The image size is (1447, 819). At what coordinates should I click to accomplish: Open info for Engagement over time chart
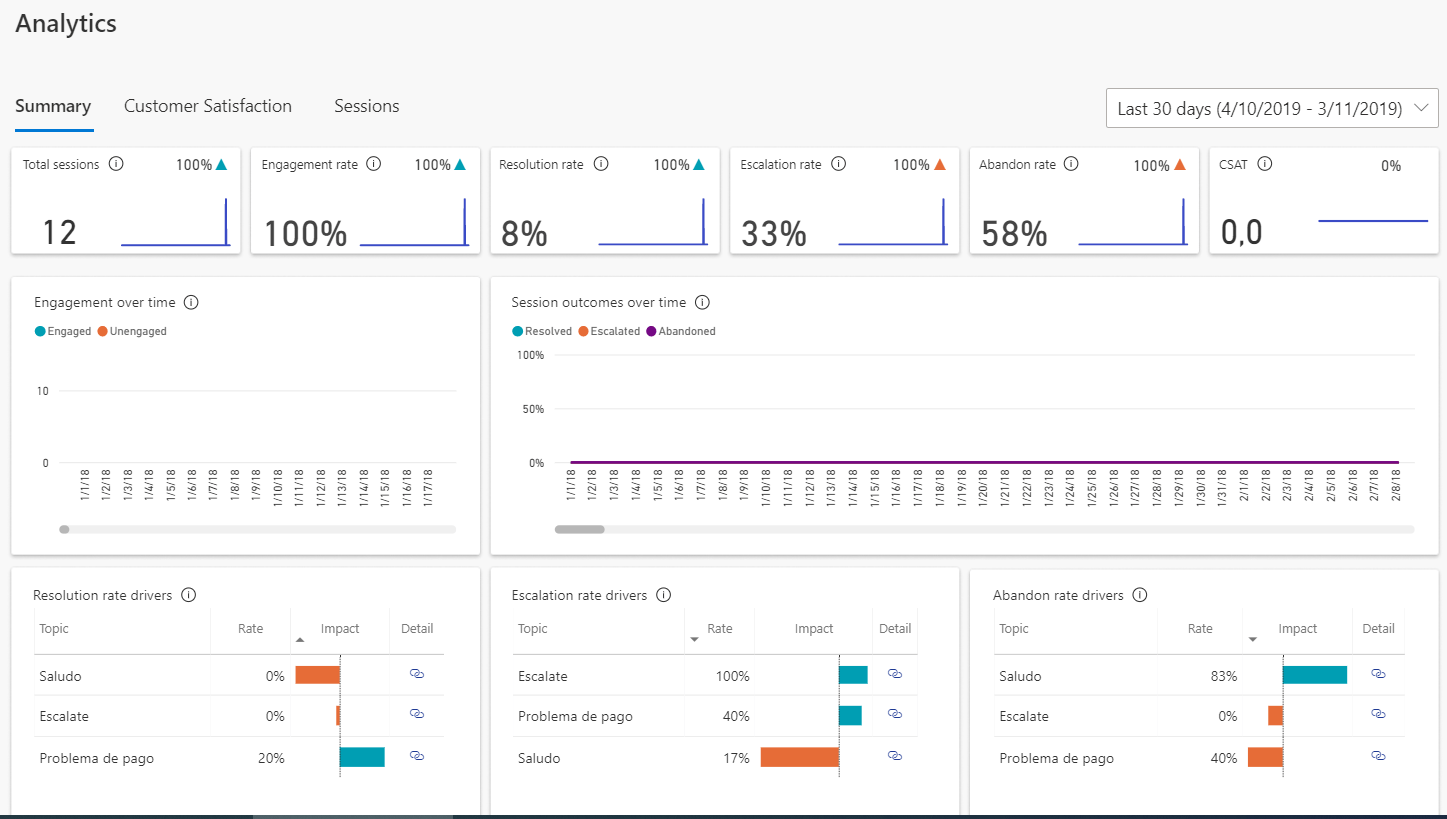pyautogui.click(x=191, y=301)
